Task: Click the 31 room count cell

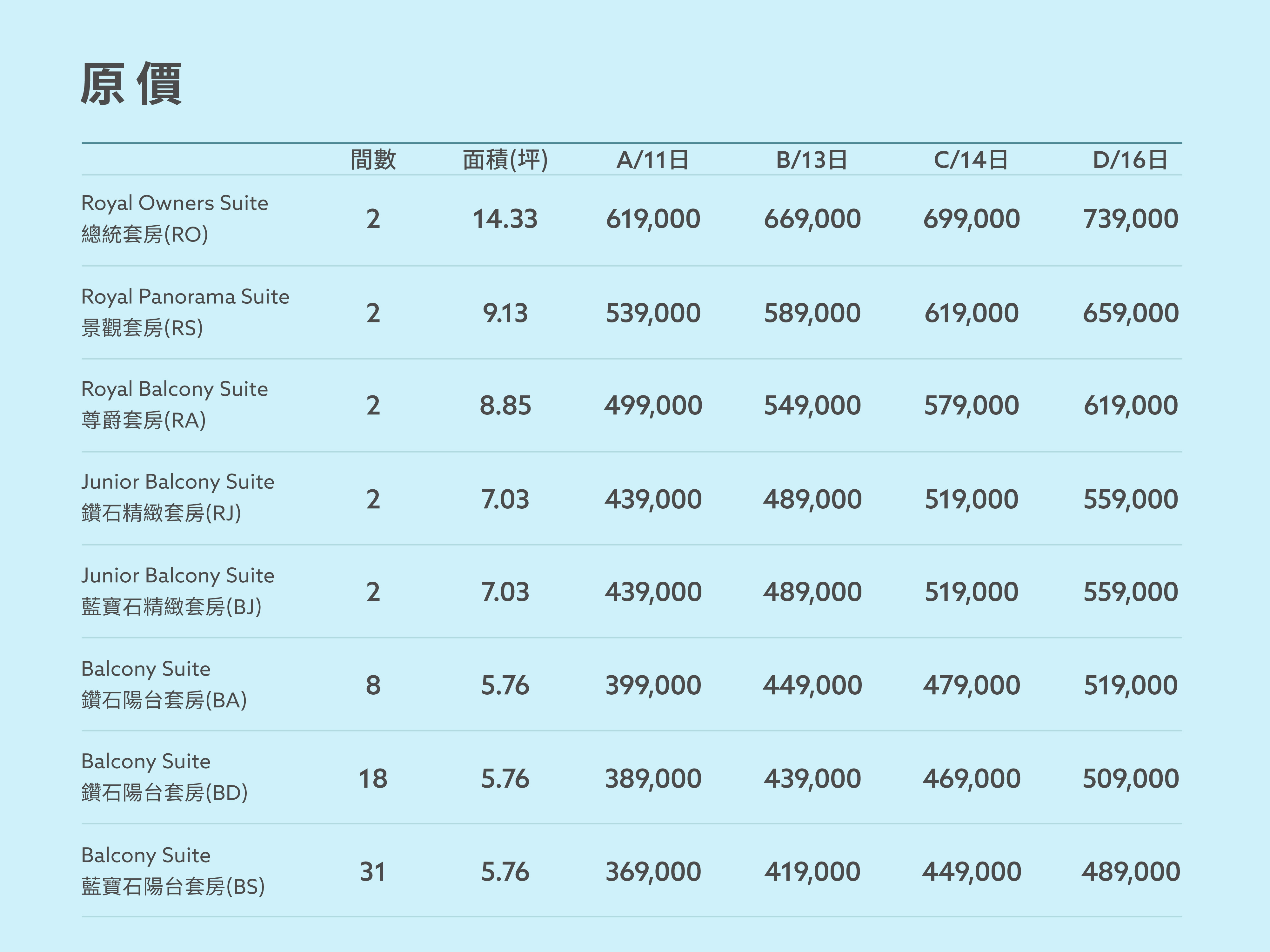Action: pyautogui.click(x=373, y=872)
